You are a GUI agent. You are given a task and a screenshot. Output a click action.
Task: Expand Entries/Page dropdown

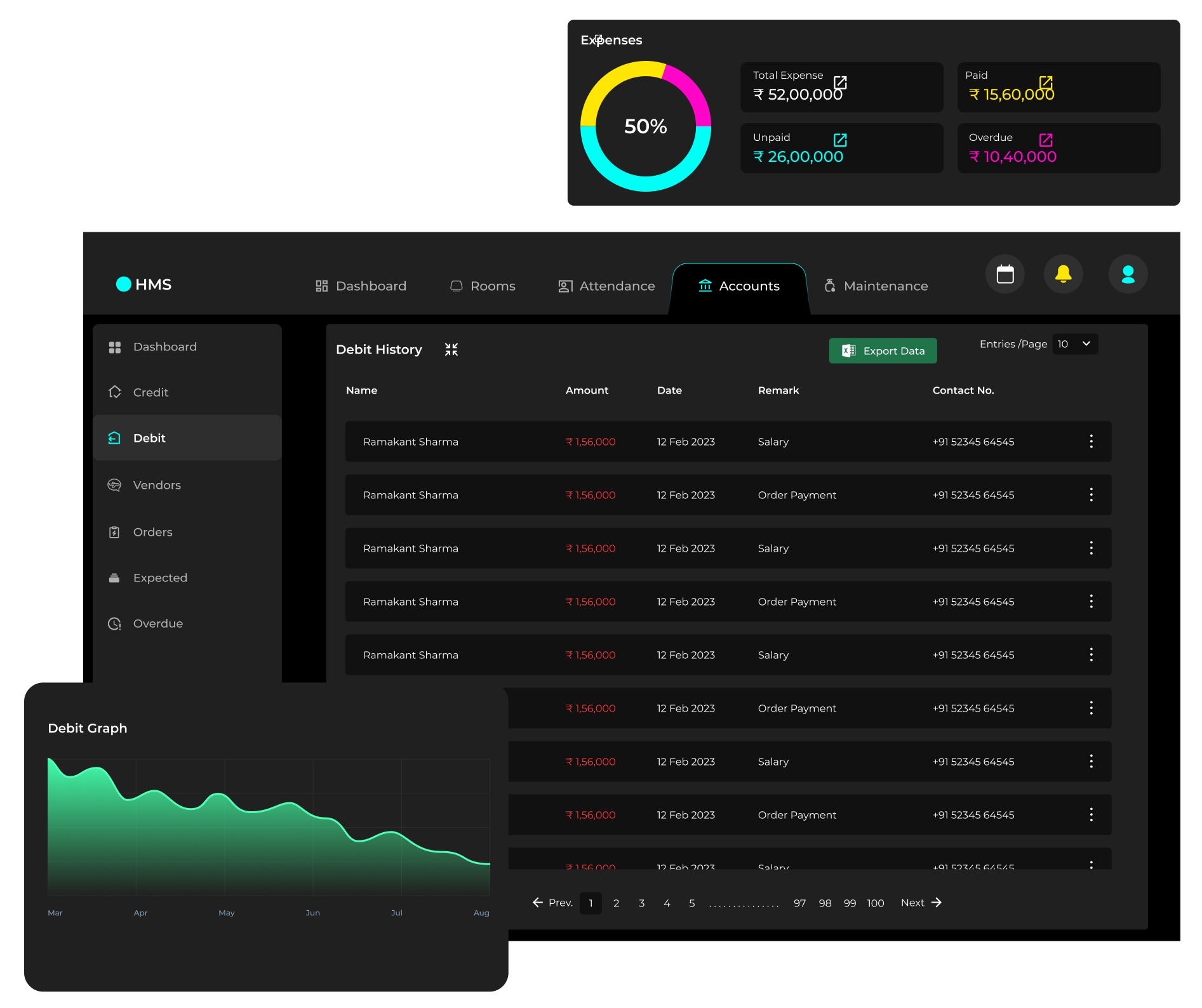click(x=1075, y=344)
